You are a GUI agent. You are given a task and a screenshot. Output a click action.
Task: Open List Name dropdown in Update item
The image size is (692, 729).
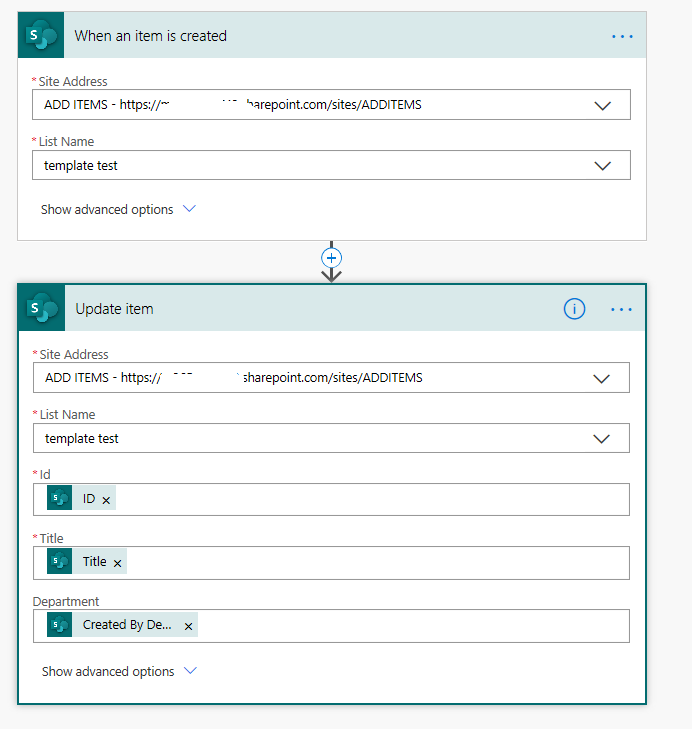602,438
